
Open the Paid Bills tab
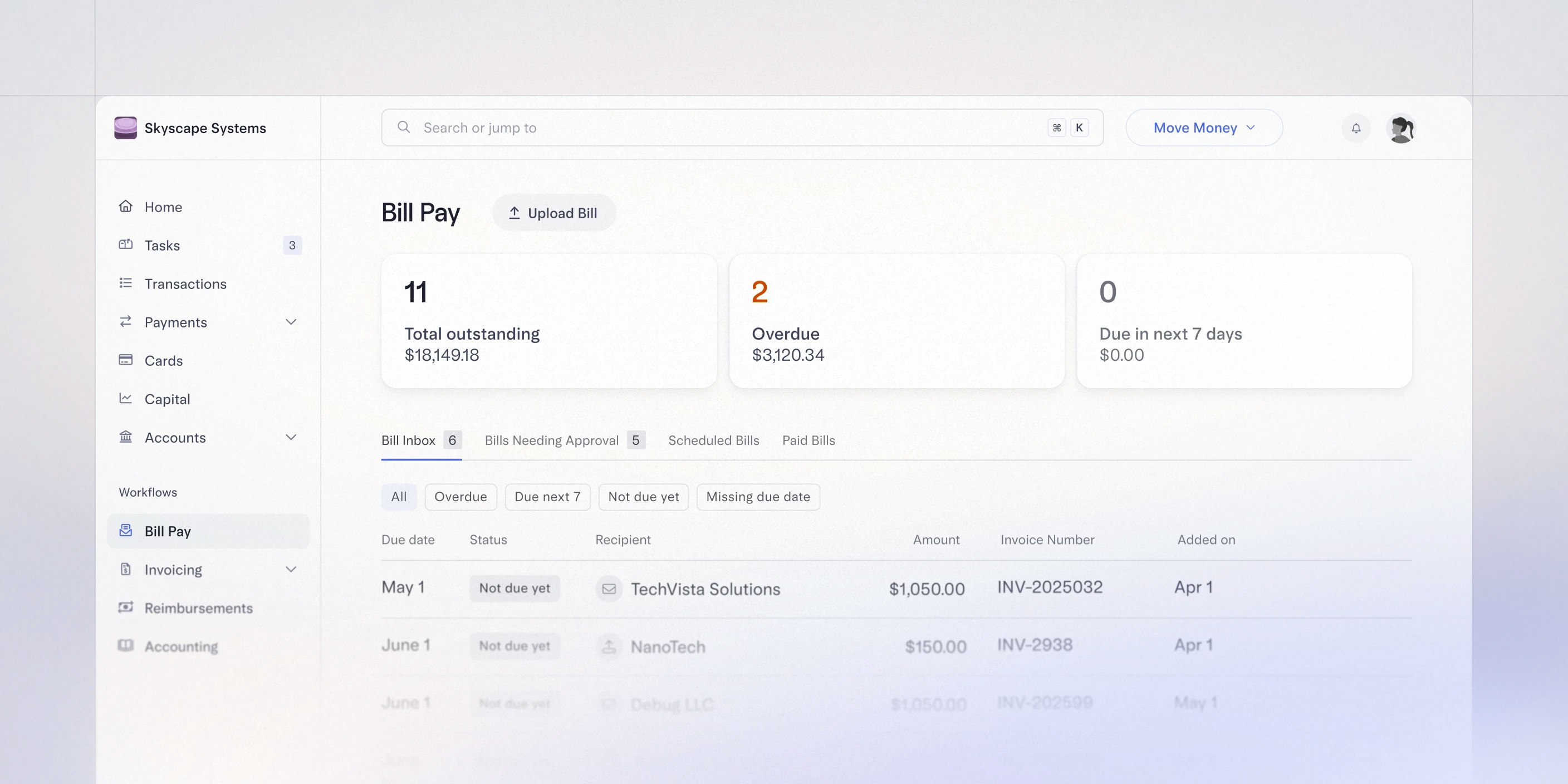(x=808, y=440)
